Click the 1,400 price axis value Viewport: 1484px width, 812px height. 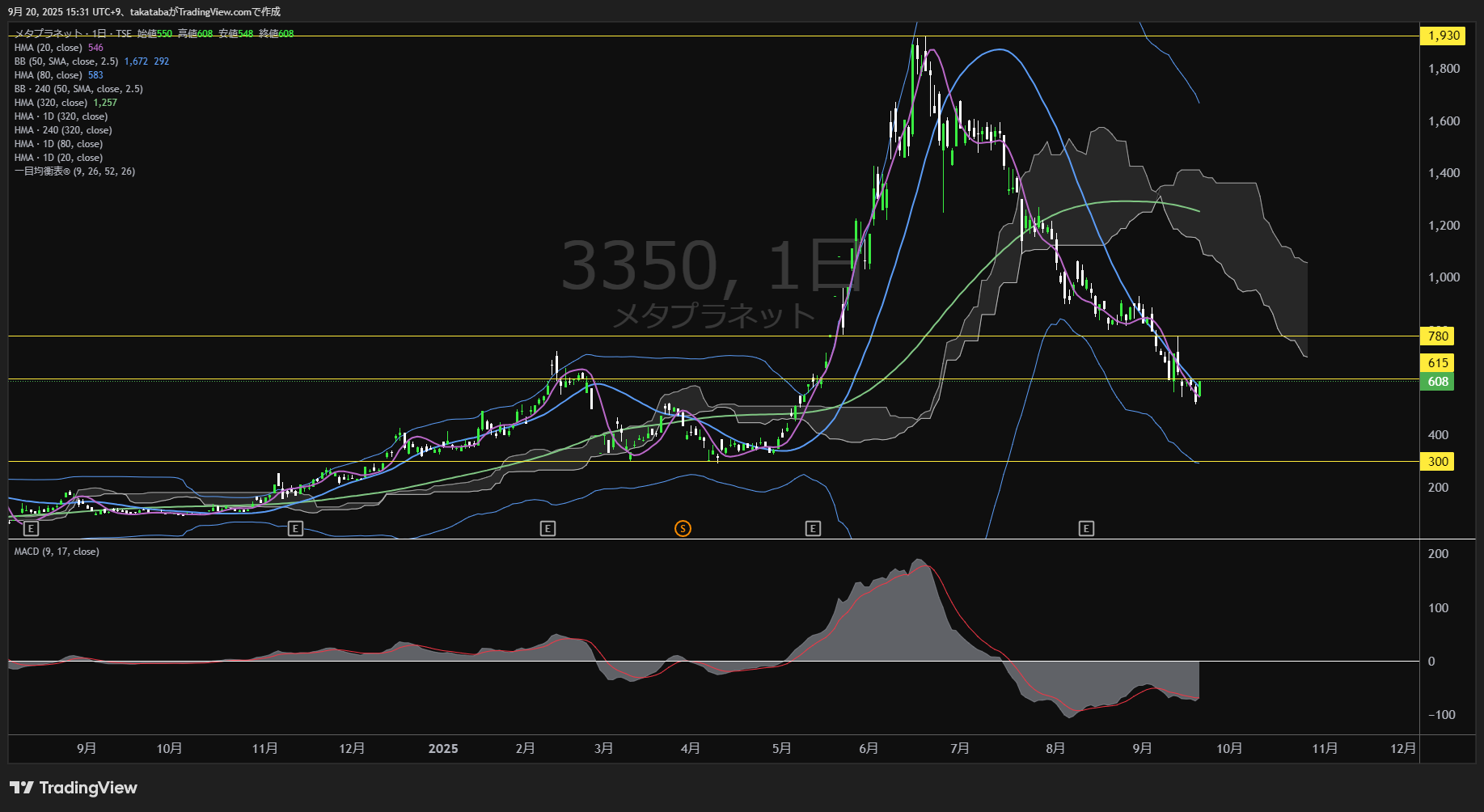1444,173
